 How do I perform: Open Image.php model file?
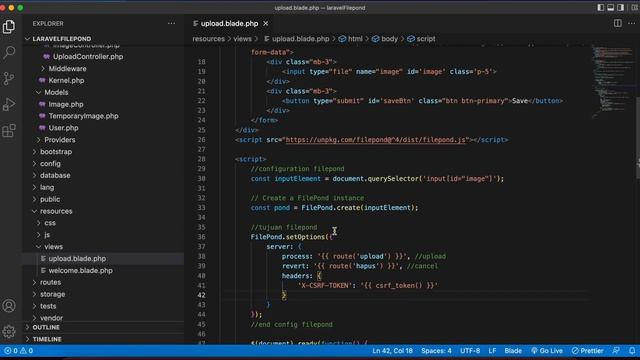[x=66, y=104]
